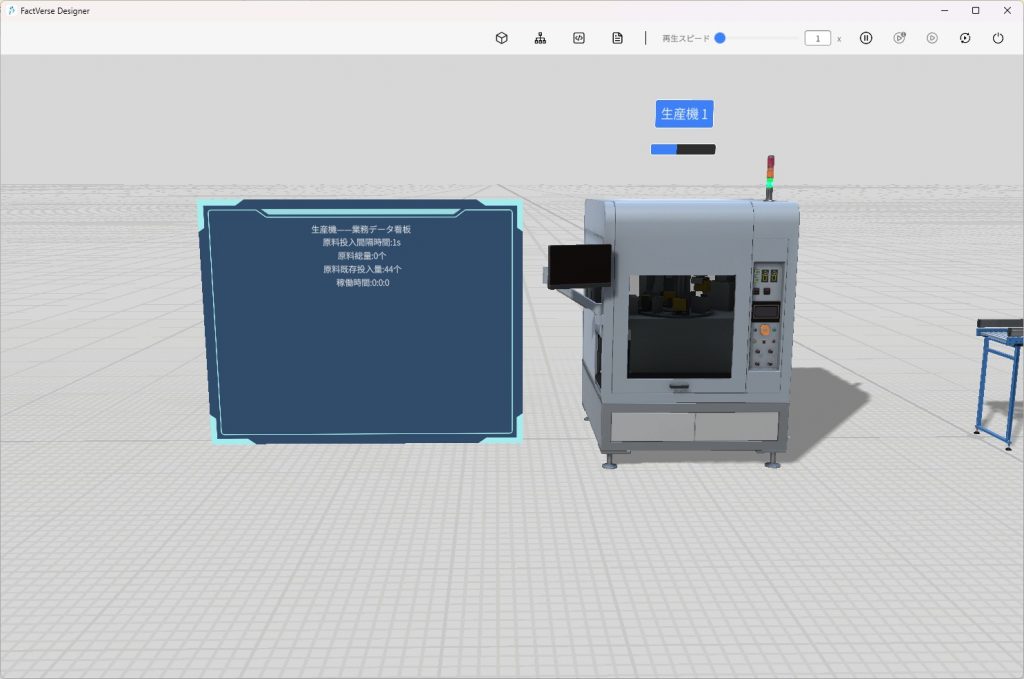Click the playback speed value input box
1024x679 pixels.
(x=817, y=38)
